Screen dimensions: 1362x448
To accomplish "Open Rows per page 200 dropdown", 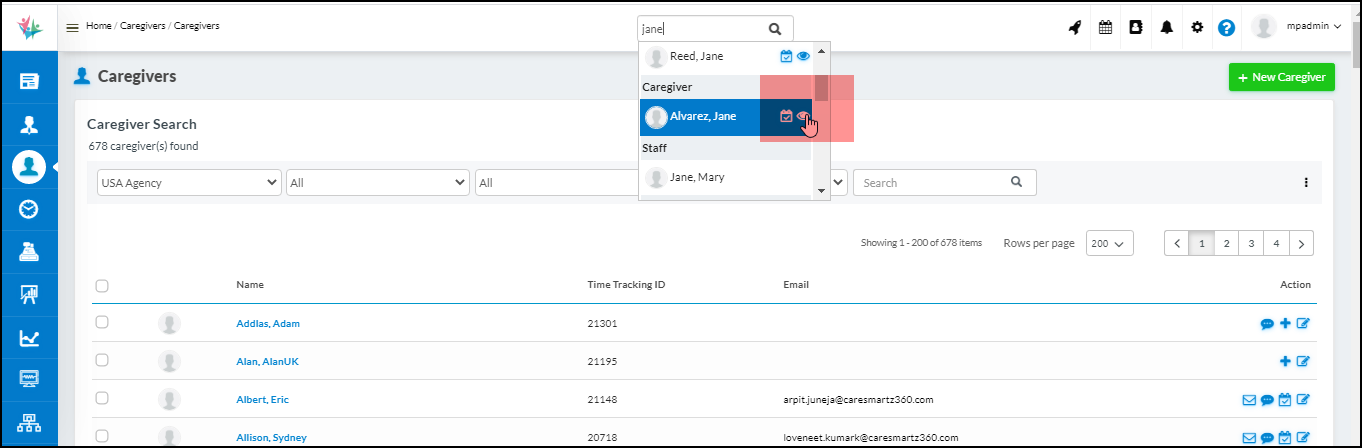I will tap(1109, 243).
